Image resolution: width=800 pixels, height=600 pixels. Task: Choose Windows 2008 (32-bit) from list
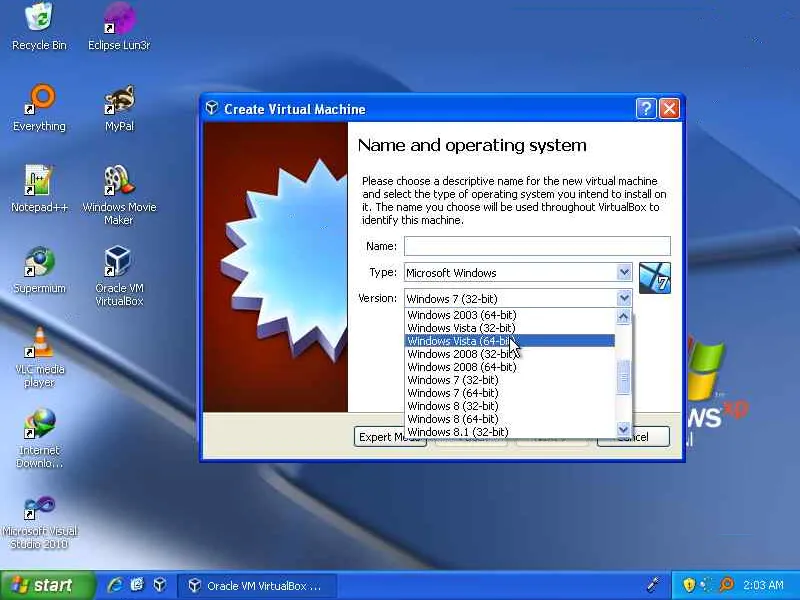coord(510,354)
